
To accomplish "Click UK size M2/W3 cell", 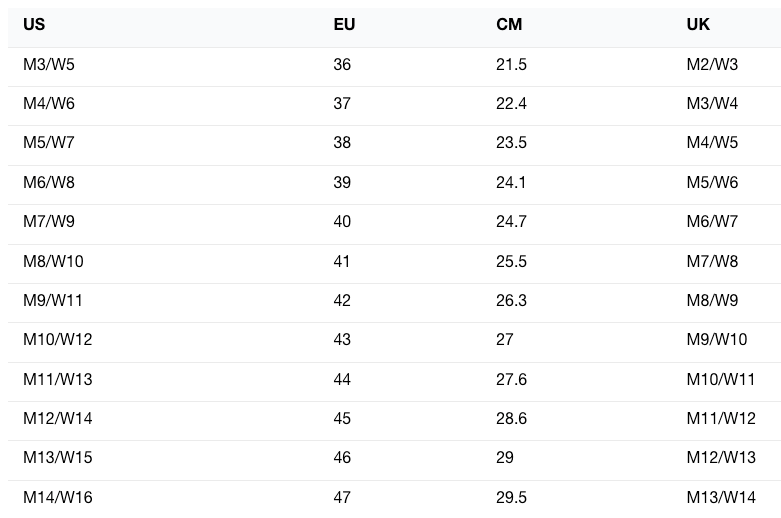I will [712, 65].
